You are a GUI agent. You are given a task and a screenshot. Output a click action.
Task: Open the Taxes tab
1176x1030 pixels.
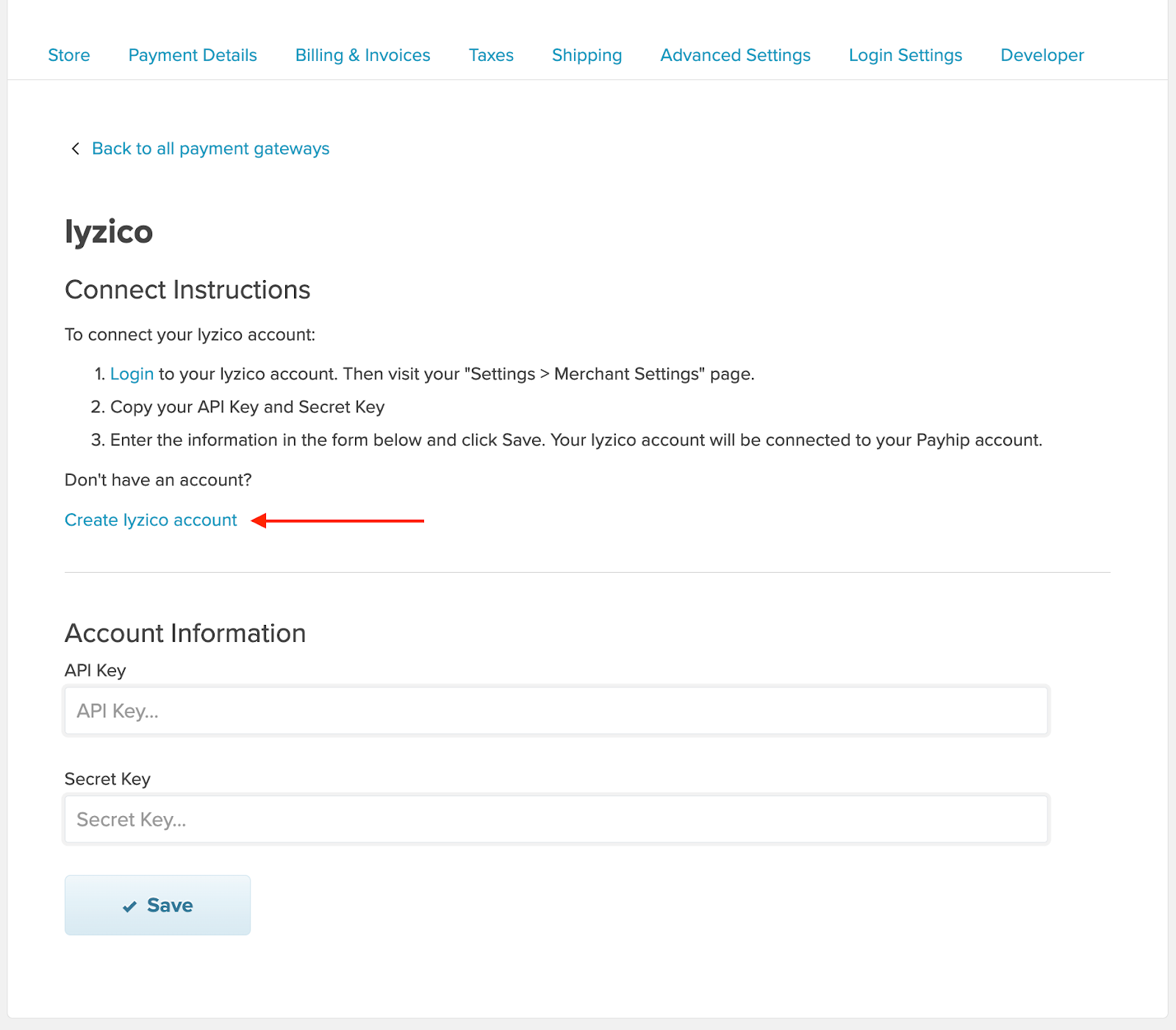(x=491, y=55)
